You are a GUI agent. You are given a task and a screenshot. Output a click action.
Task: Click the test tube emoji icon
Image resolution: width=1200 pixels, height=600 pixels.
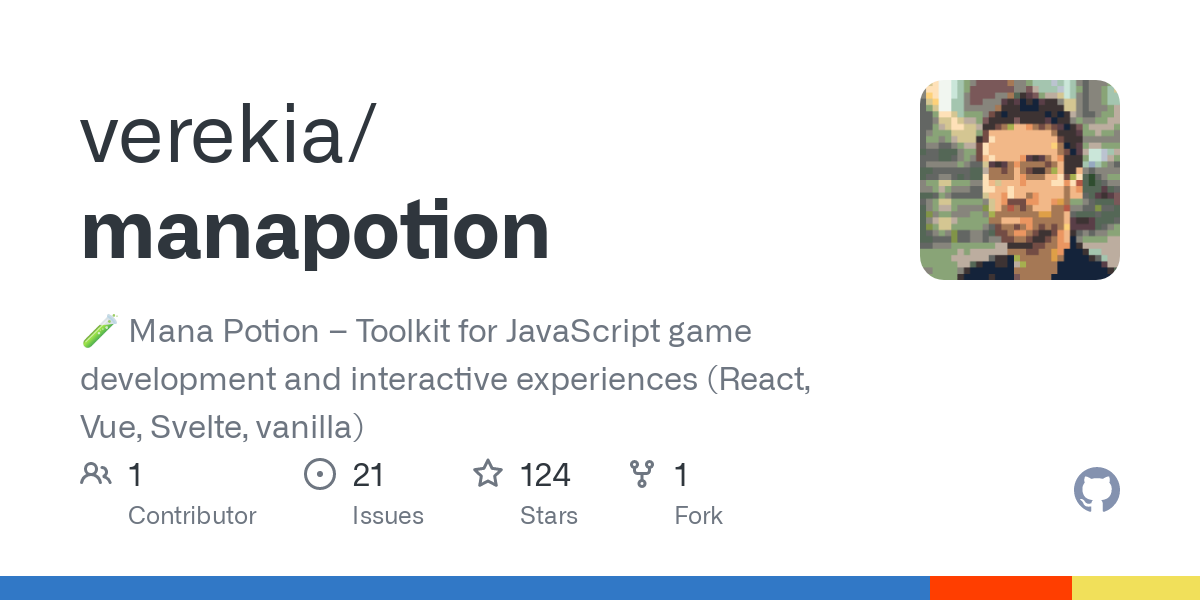[x=99, y=331]
